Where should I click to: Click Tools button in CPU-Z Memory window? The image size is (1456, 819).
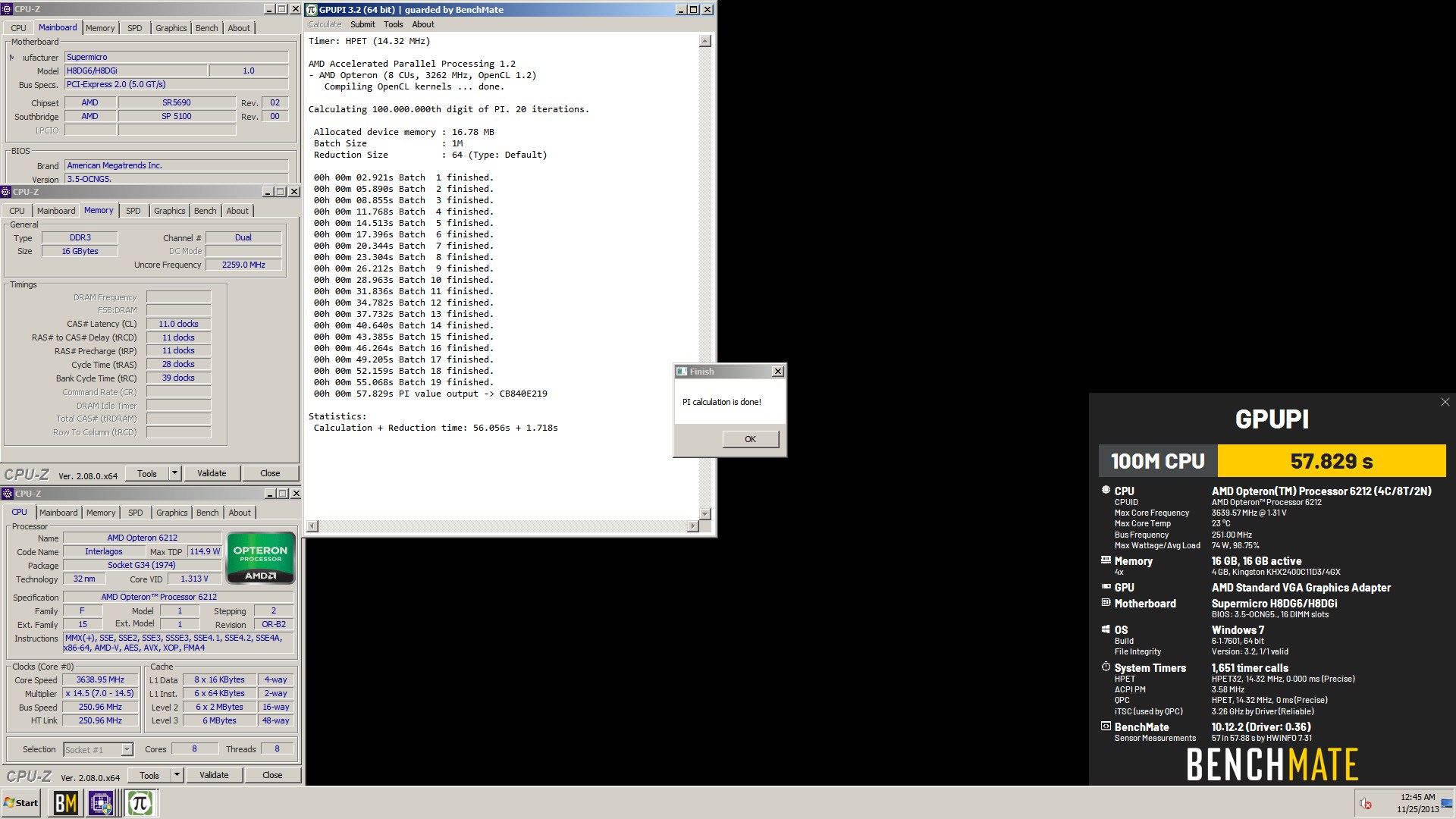point(147,473)
